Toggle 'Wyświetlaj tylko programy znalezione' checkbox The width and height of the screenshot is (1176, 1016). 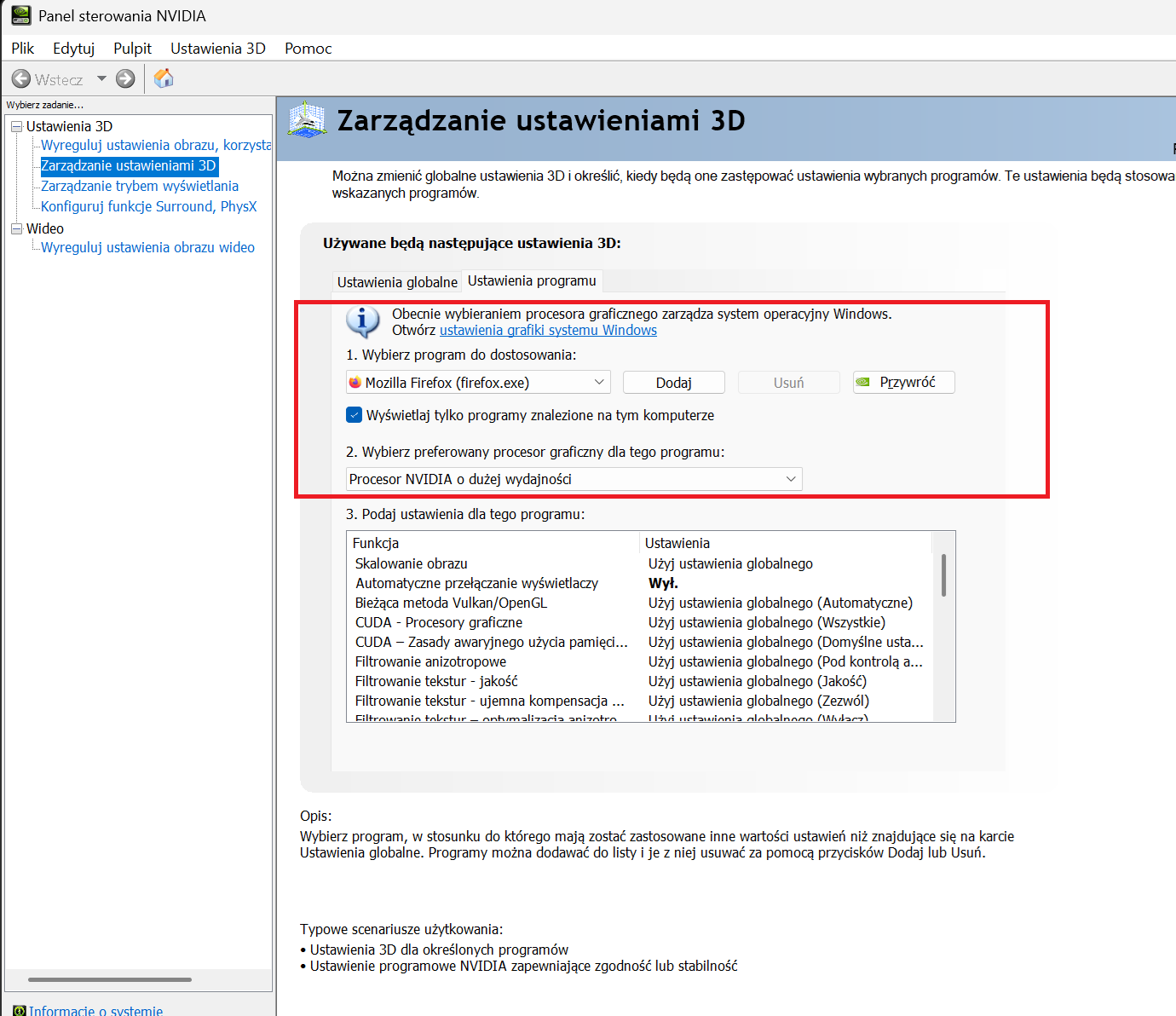(355, 415)
